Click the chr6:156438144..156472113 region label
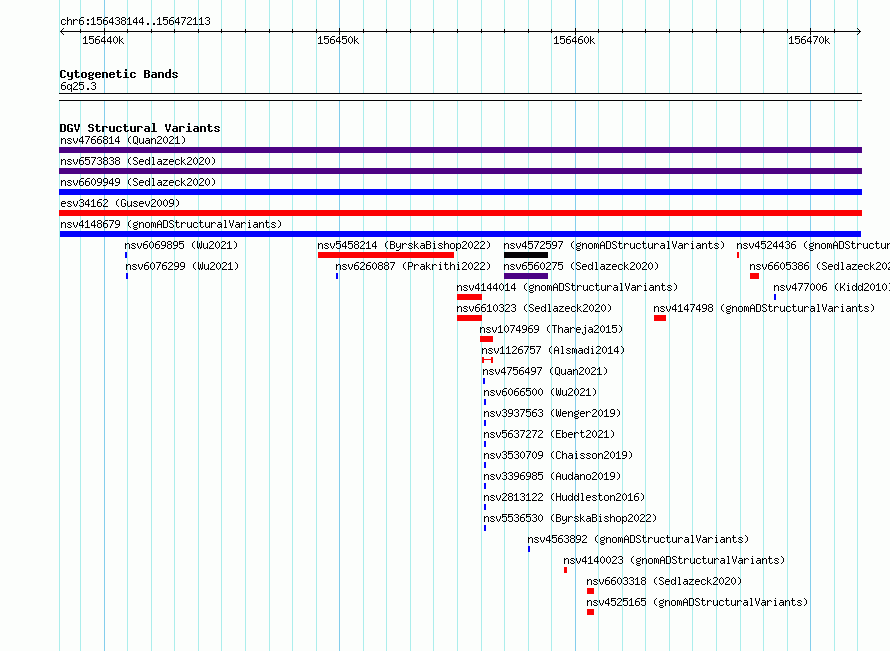Image resolution: width=890 pixels, height=651 pixels. 135,21
